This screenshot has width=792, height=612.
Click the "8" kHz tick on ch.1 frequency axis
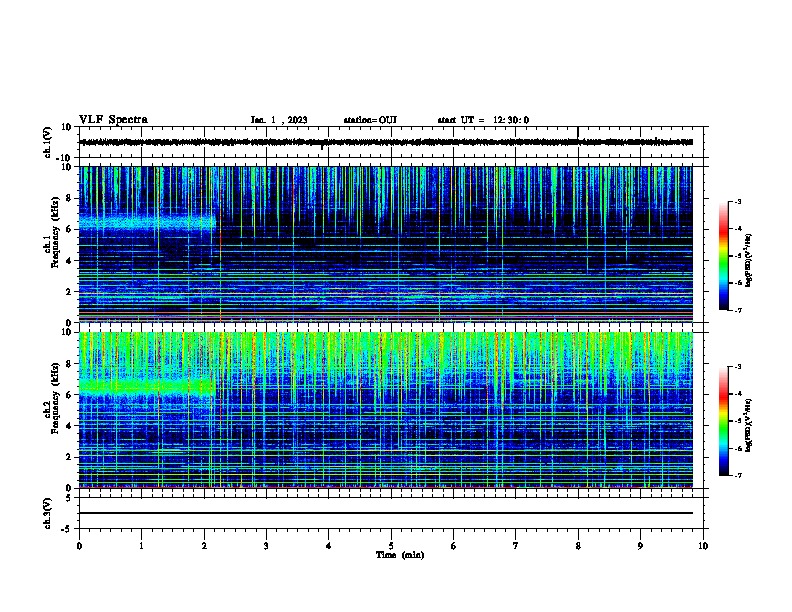[x=70, y=198]
